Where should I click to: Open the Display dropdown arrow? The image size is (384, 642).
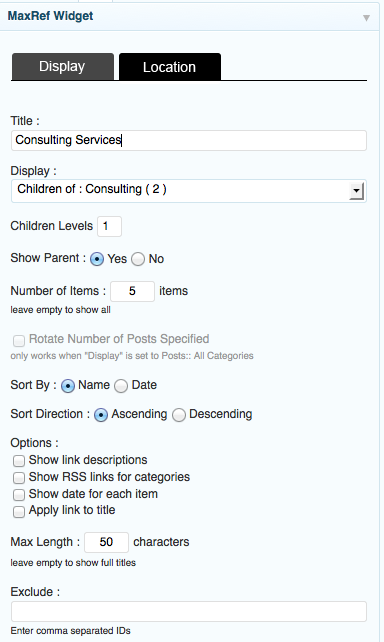(x=357, y=191)
